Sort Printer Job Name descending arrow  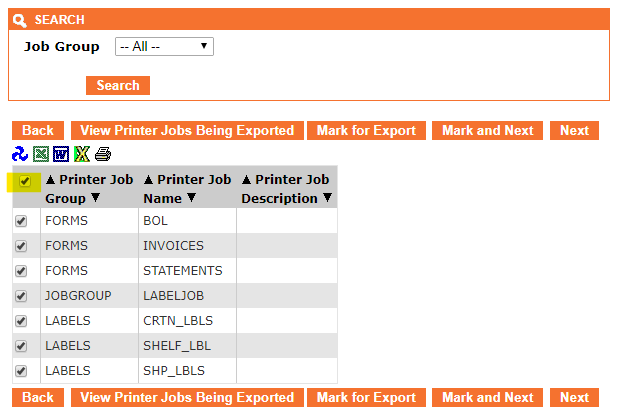(x=191, y=198)
